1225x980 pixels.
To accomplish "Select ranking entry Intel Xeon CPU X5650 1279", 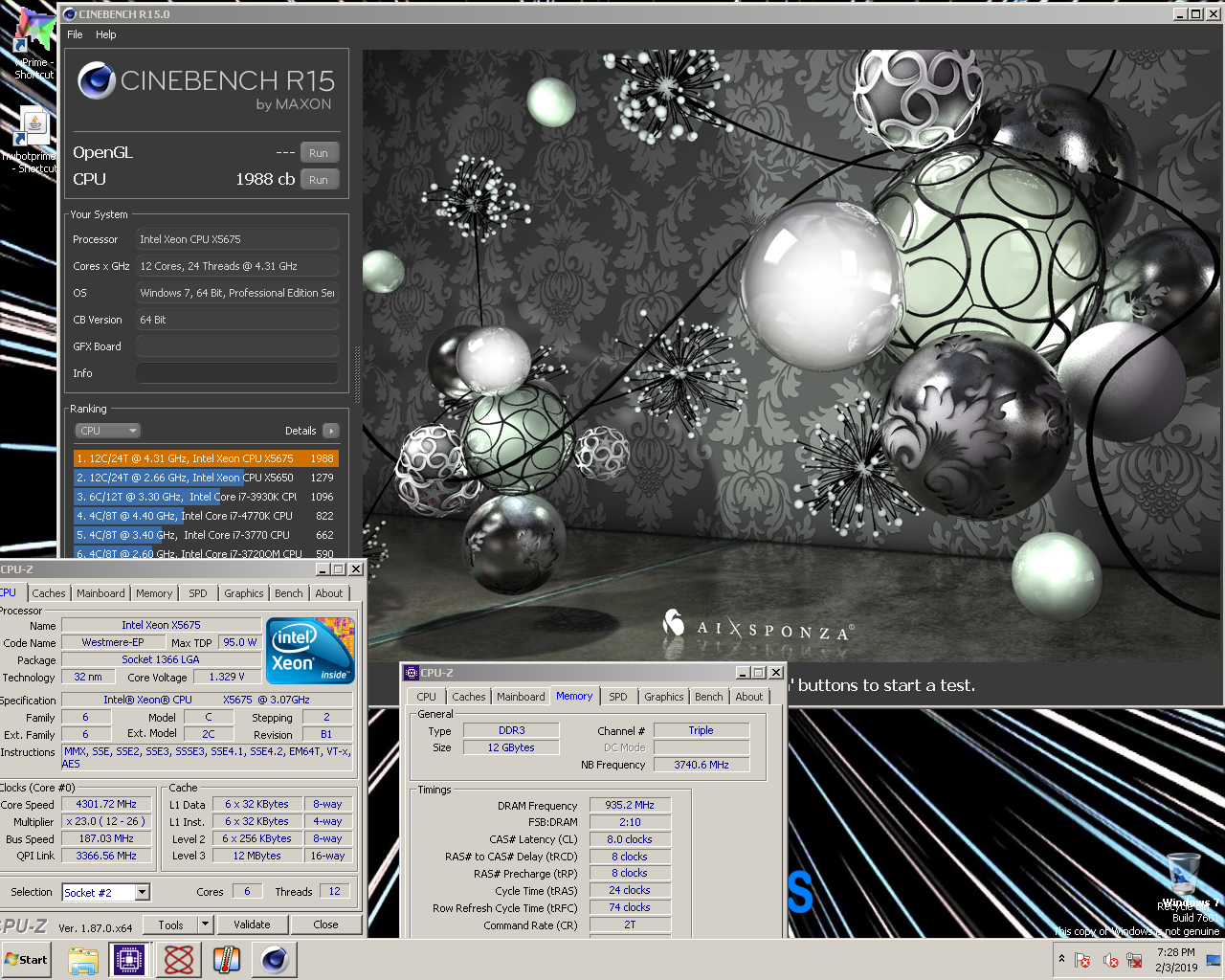I will [206, 478].
